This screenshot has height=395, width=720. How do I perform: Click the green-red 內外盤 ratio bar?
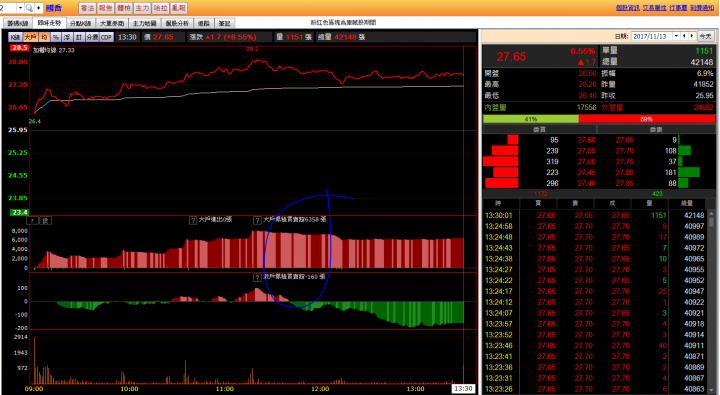[x=599, y=119]
